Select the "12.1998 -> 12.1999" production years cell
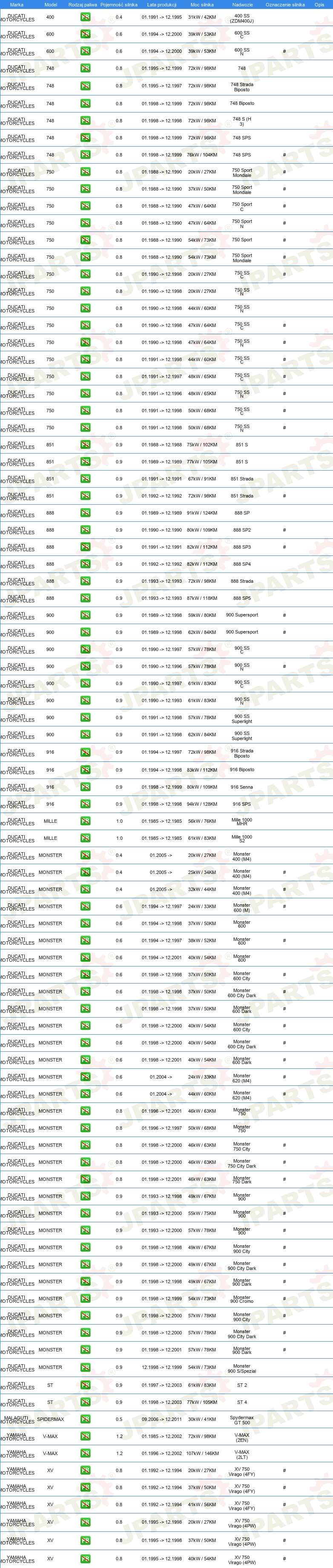This screenshot has width=333, height=1568. tap(162, 1367)
